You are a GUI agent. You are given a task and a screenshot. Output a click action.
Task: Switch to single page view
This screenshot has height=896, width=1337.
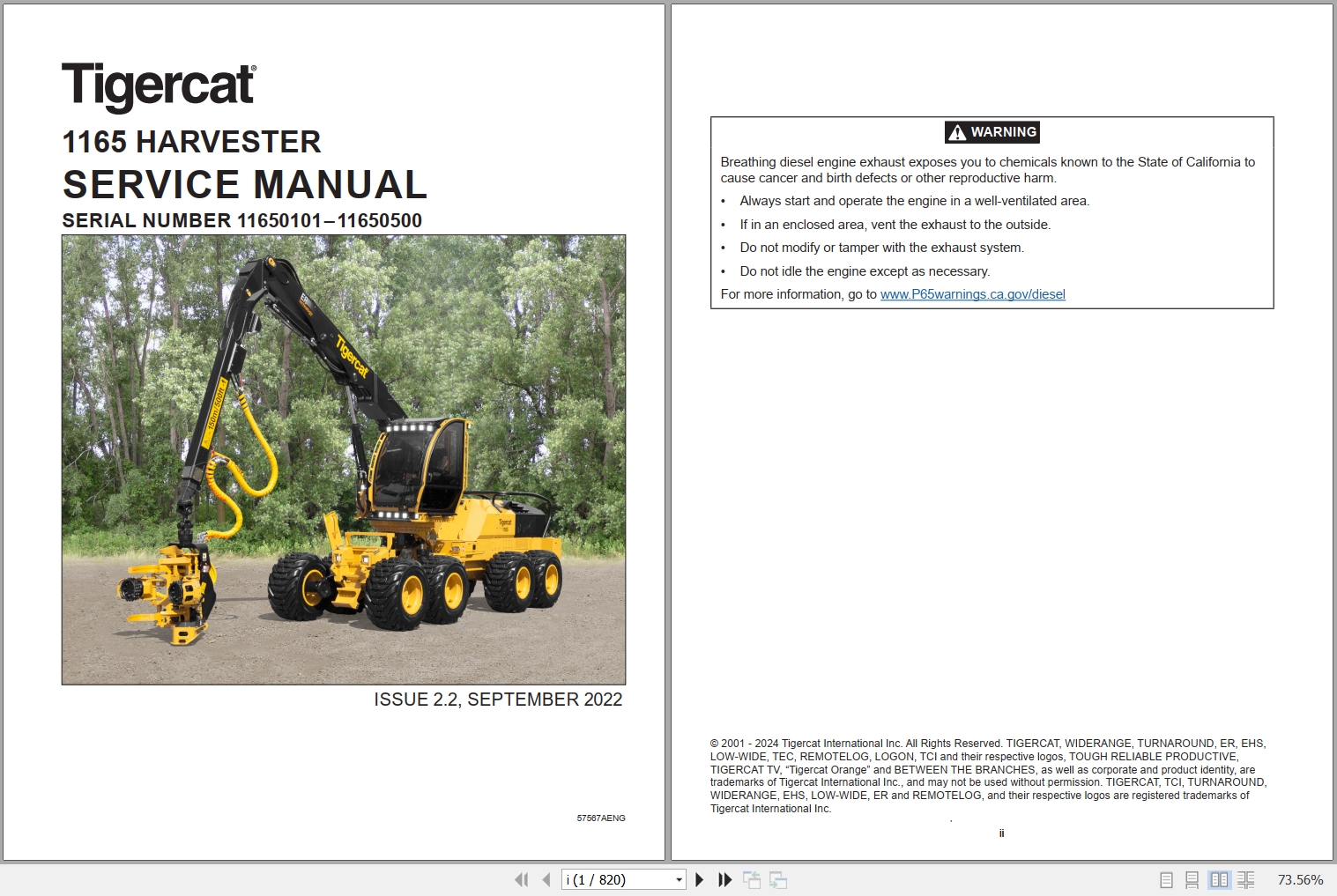click(x=1166, y=879)
